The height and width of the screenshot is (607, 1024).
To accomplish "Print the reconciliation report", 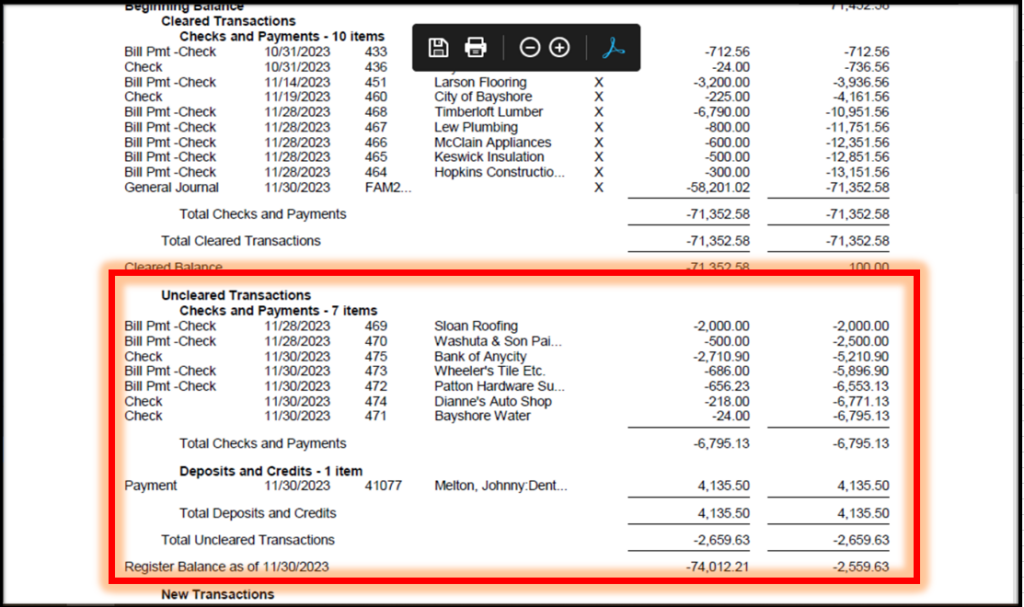I will pyautogui.click(x=476, y=47).
